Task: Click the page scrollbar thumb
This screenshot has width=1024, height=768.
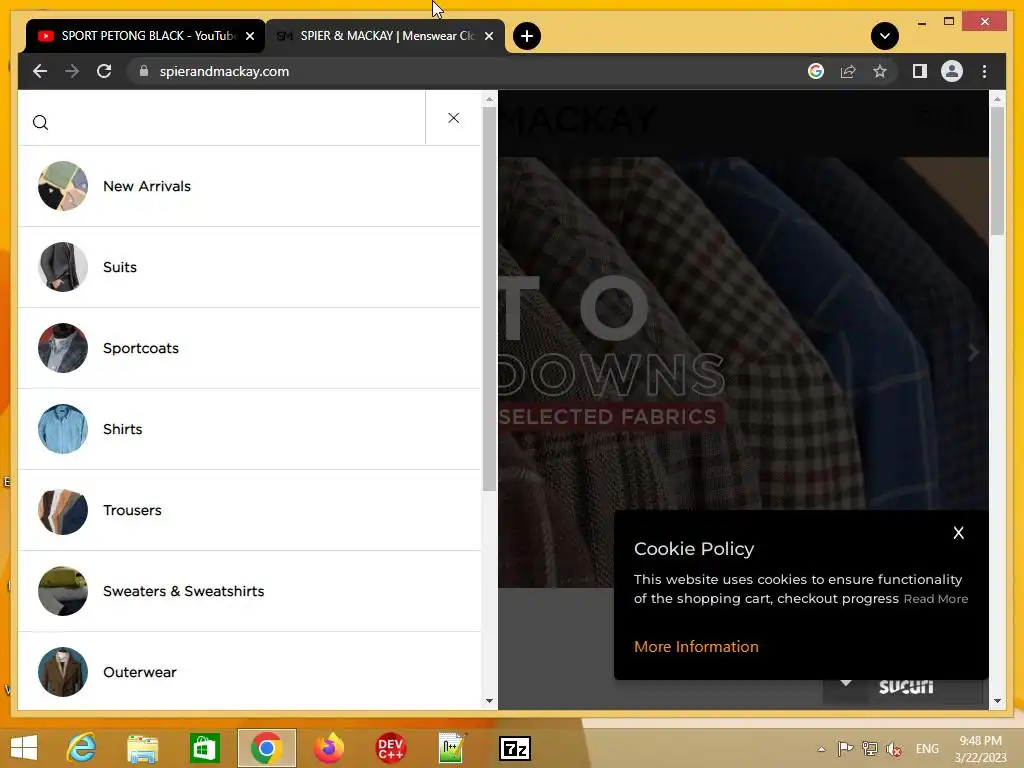Action: click(997, 171)
